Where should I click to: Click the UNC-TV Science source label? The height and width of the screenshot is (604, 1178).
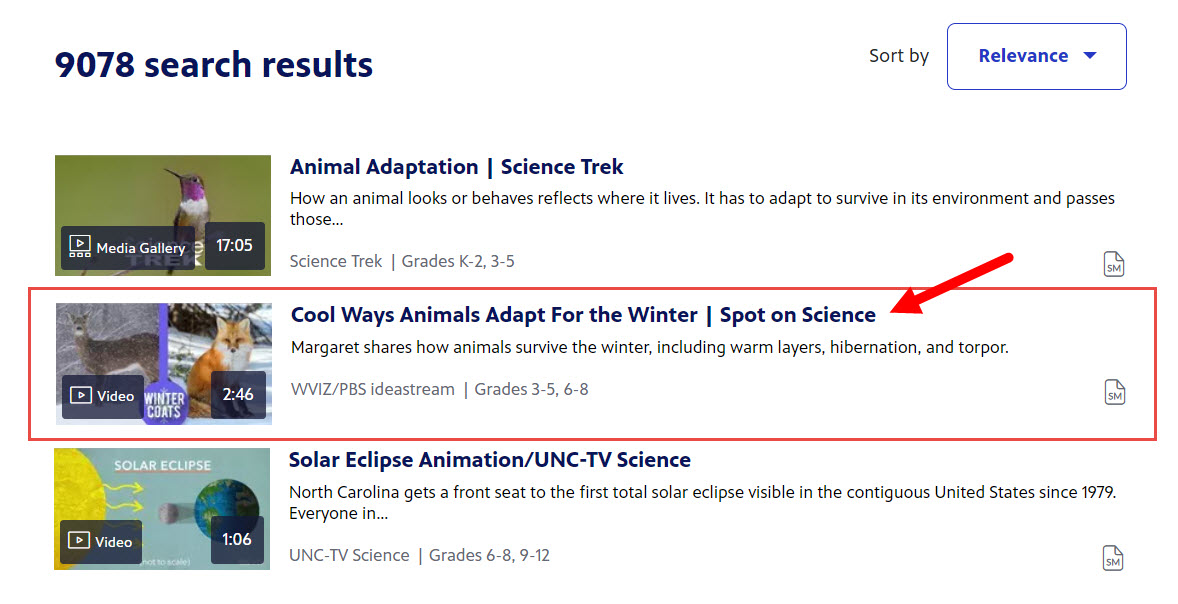coord(349,555)
